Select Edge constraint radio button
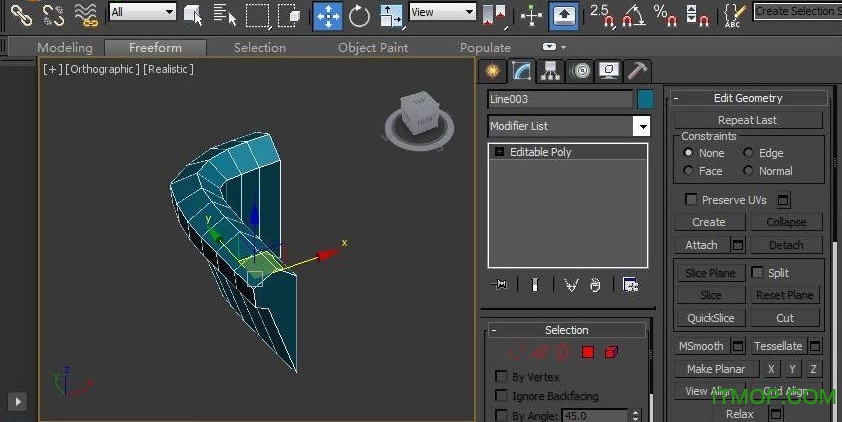This screenshot has height=422, width=842. tap(748, 152)
